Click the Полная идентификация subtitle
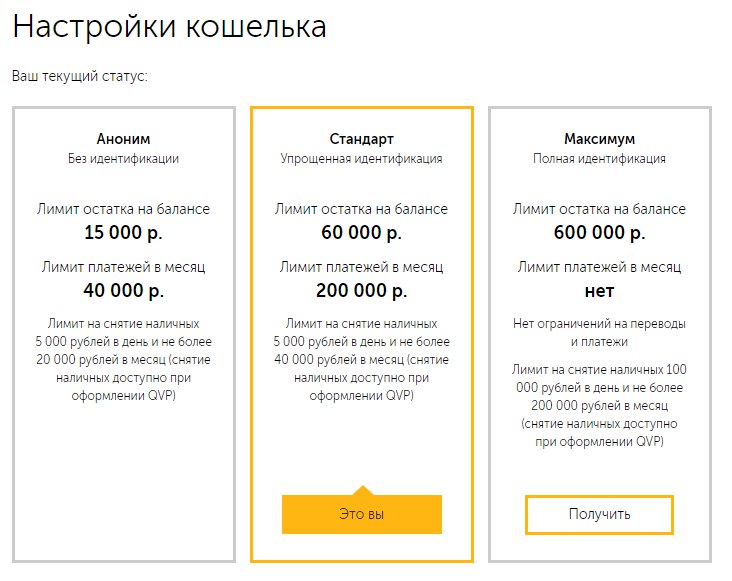Image resolution: width=732 pixels, height=581 pixels. pos(599,158)
